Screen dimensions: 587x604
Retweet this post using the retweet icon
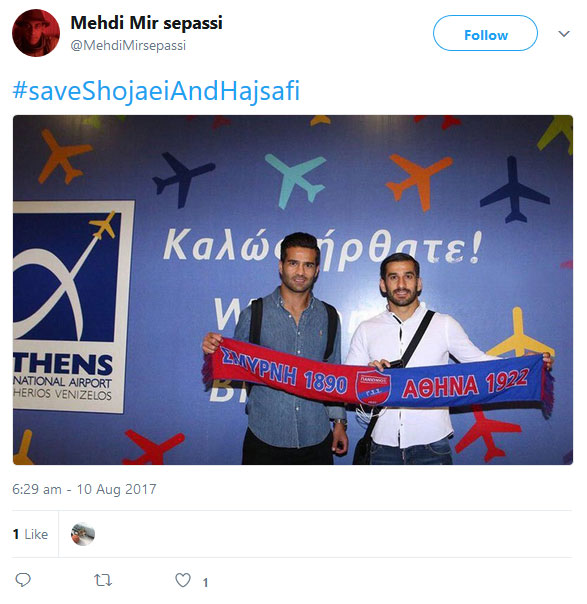(103, 580)
